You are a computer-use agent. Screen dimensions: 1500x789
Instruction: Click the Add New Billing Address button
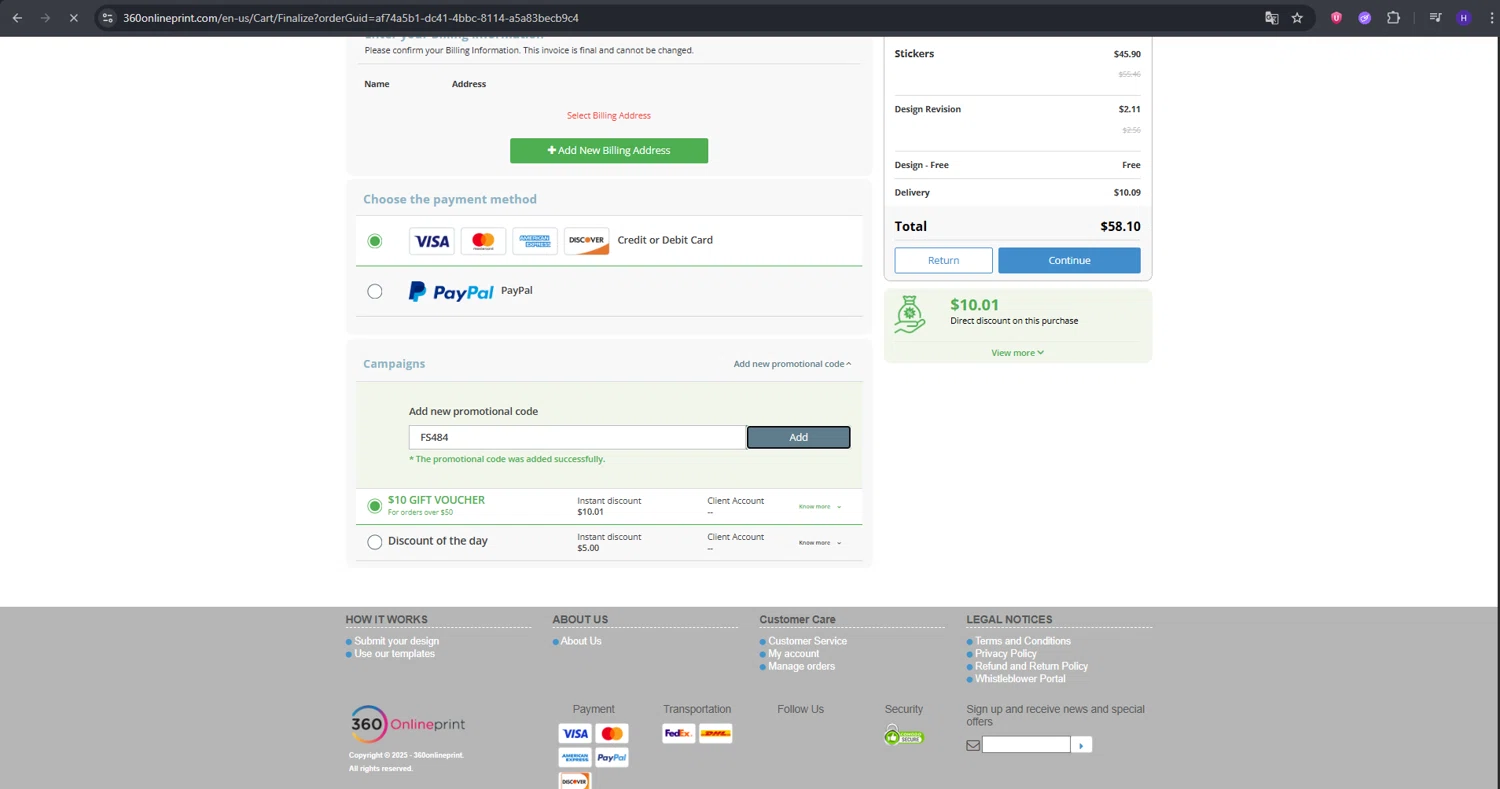(x=609, y=151)
